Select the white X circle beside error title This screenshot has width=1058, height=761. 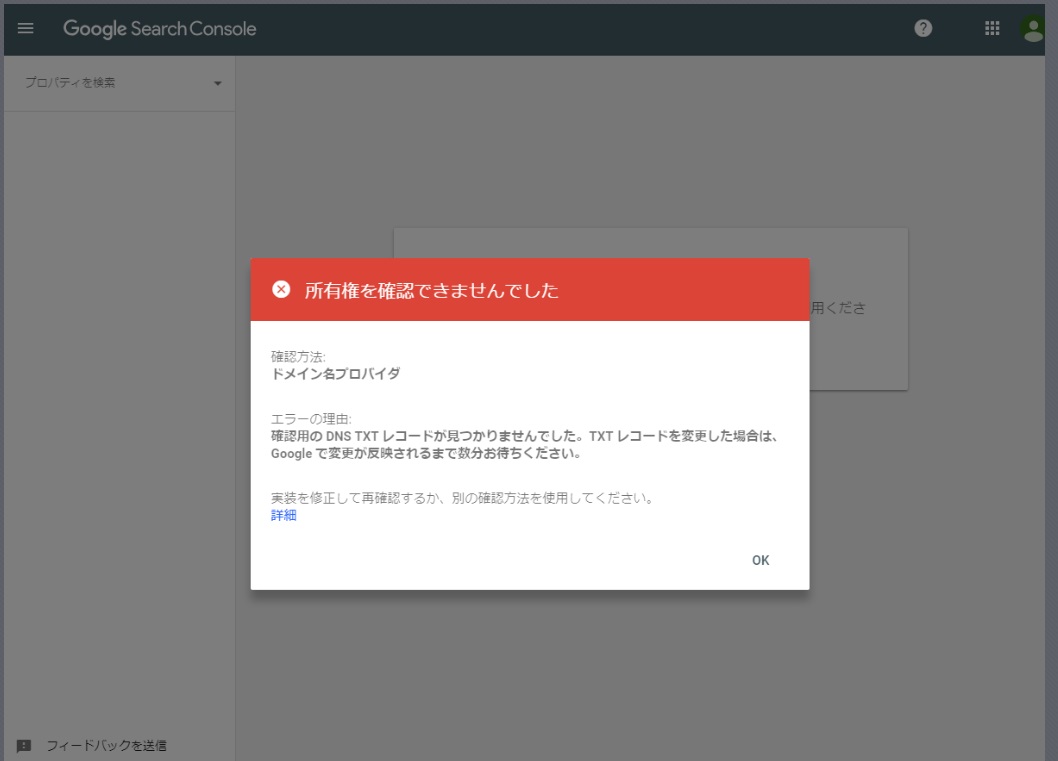coord(284,291)
